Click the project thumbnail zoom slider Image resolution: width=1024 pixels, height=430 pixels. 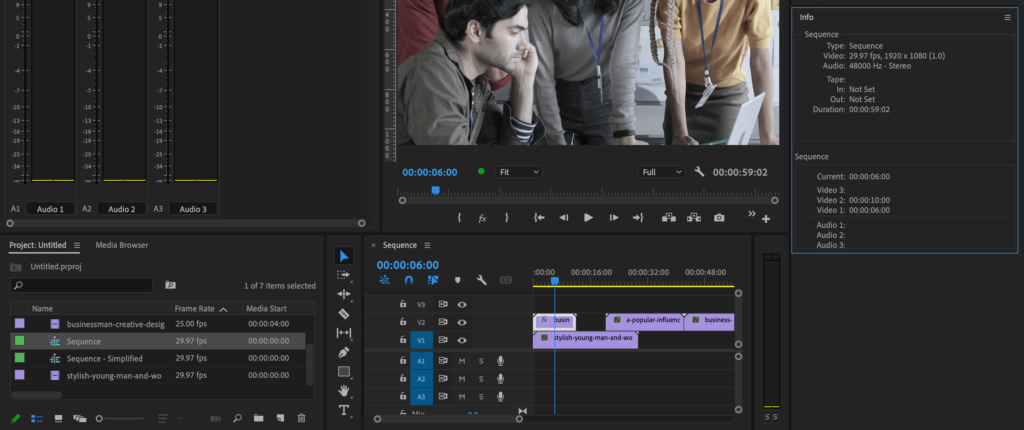[100, 418]
